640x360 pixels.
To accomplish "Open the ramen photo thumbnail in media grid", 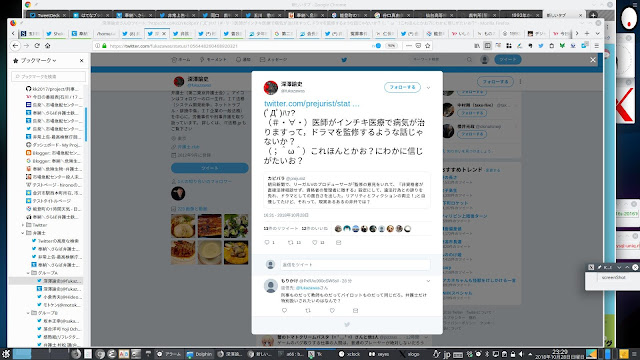I will [183, 226].
